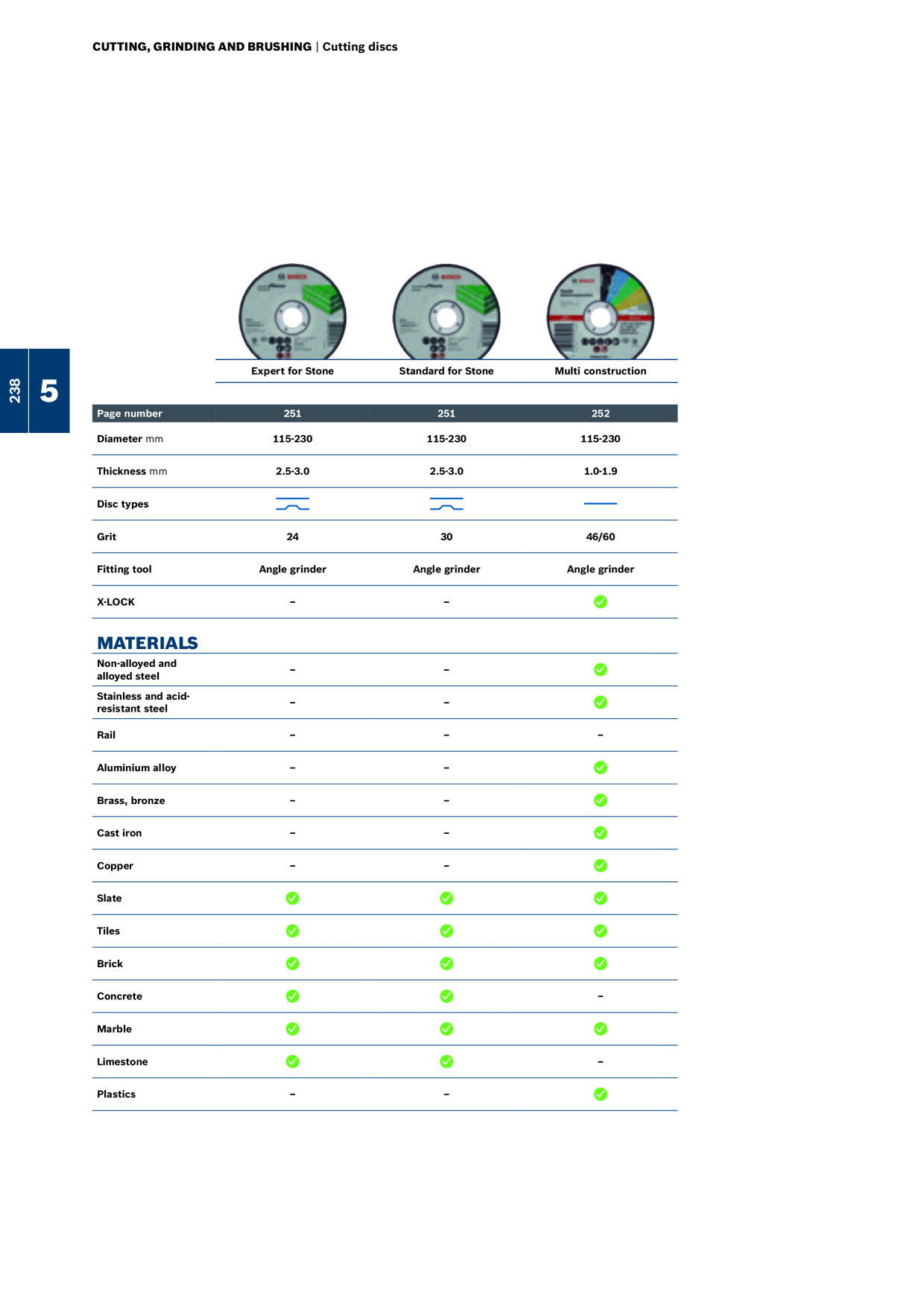924x1307 pixels.
Task: Click the Expert for Stone disc image
Action: pyautogui.click(x=292, y=311)
